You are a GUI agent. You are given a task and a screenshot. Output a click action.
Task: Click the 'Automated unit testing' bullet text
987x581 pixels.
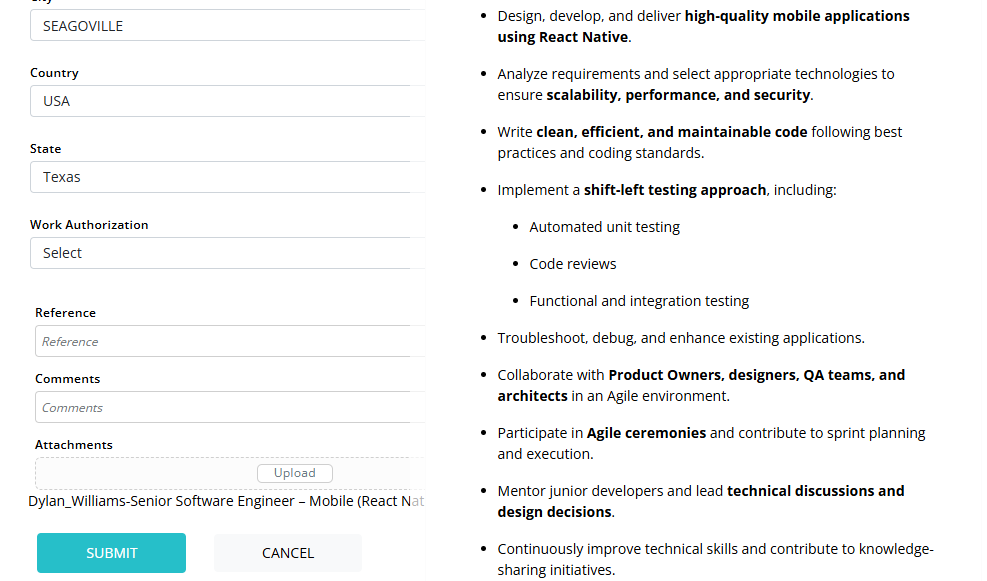click(x=604, y=227)
